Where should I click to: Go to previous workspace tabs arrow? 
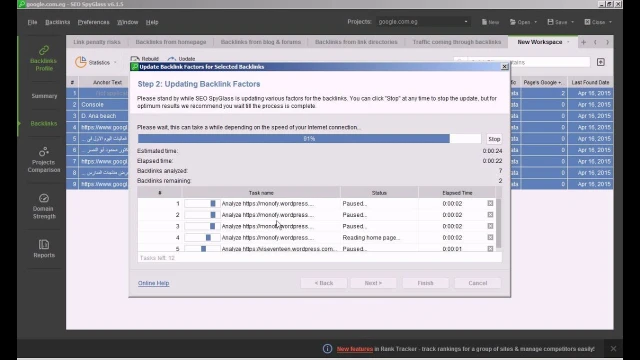click(x=595, y=42)
